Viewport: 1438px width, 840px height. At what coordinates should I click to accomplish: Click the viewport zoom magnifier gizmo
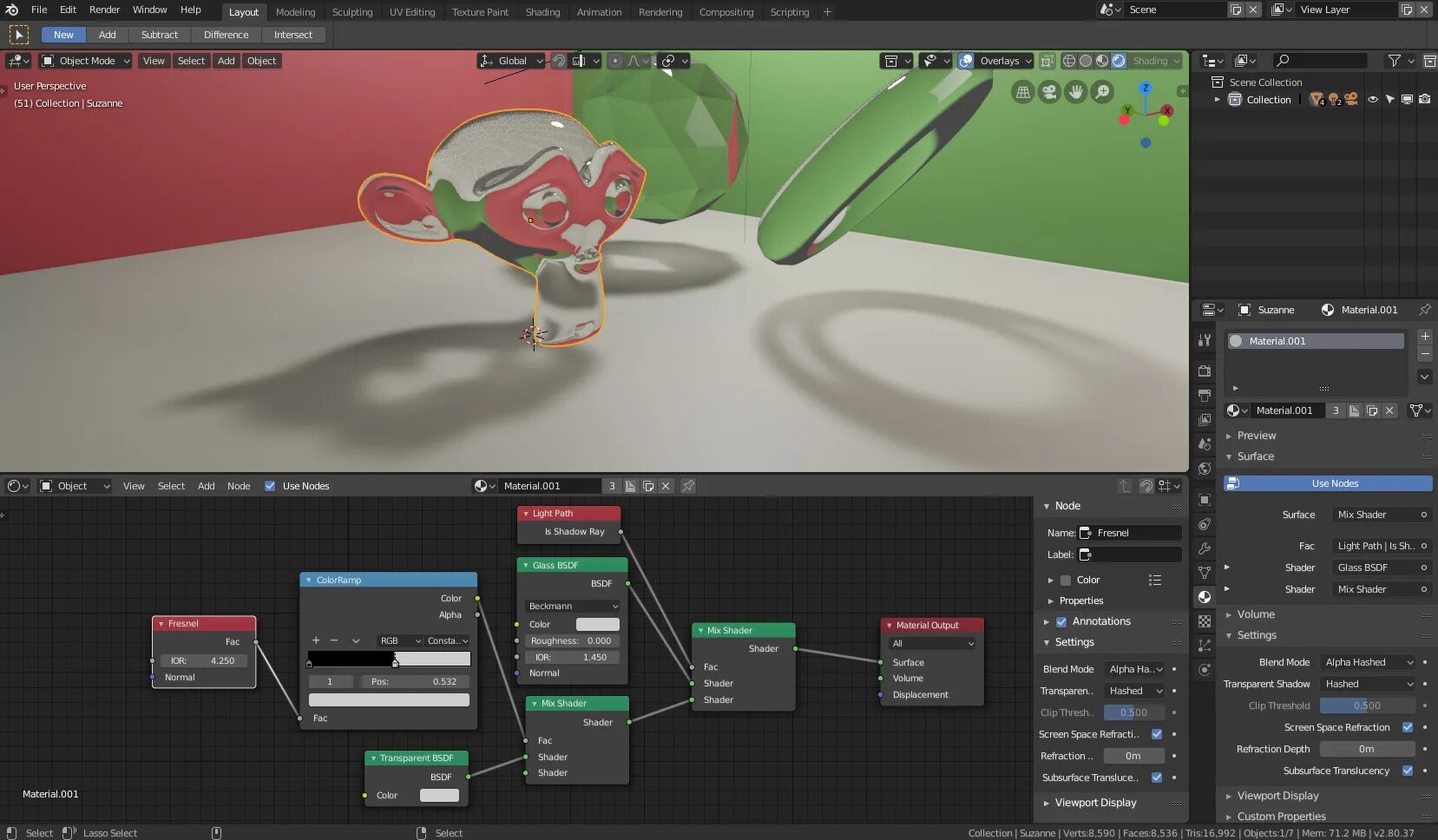point(1102,91)
